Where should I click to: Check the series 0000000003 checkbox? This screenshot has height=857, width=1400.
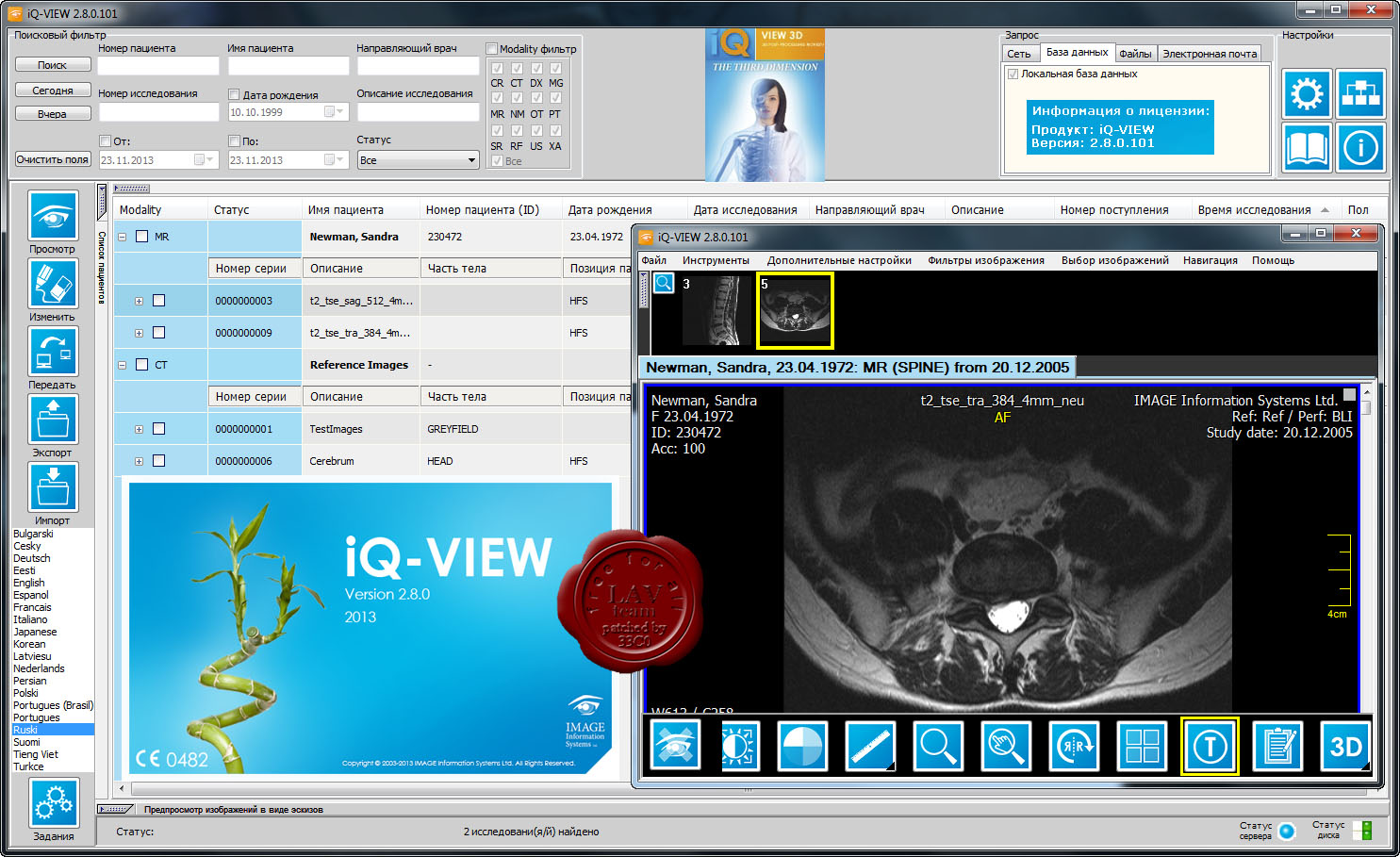pyautogui.click(x=158, y=301)
